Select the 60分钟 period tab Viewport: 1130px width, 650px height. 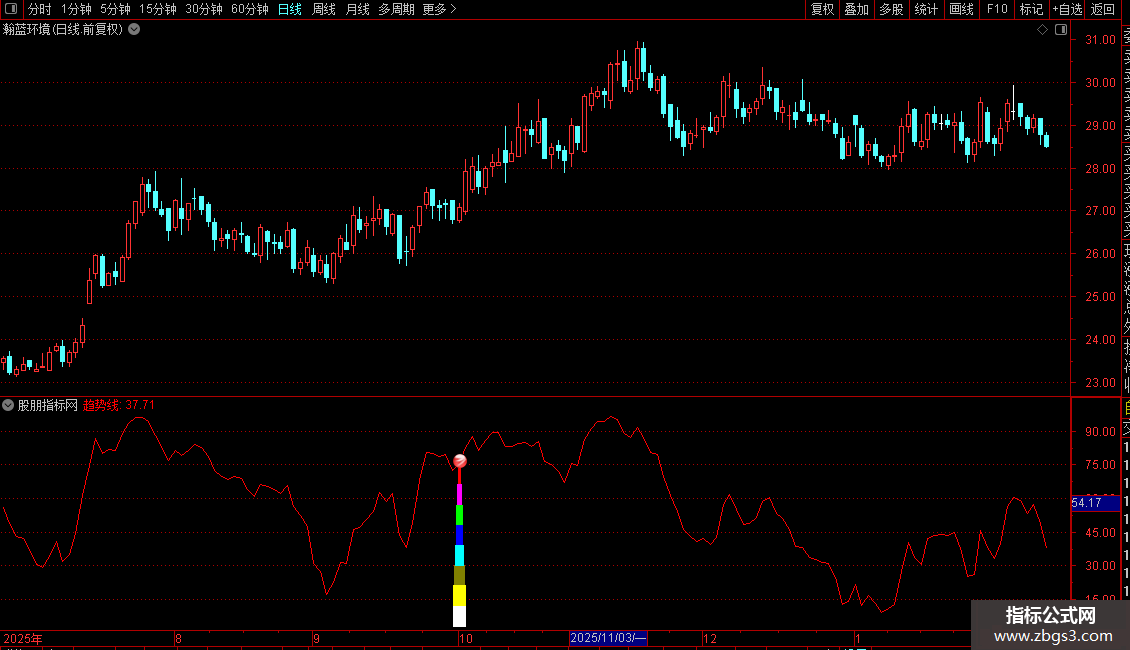click(x=249, y=9)
